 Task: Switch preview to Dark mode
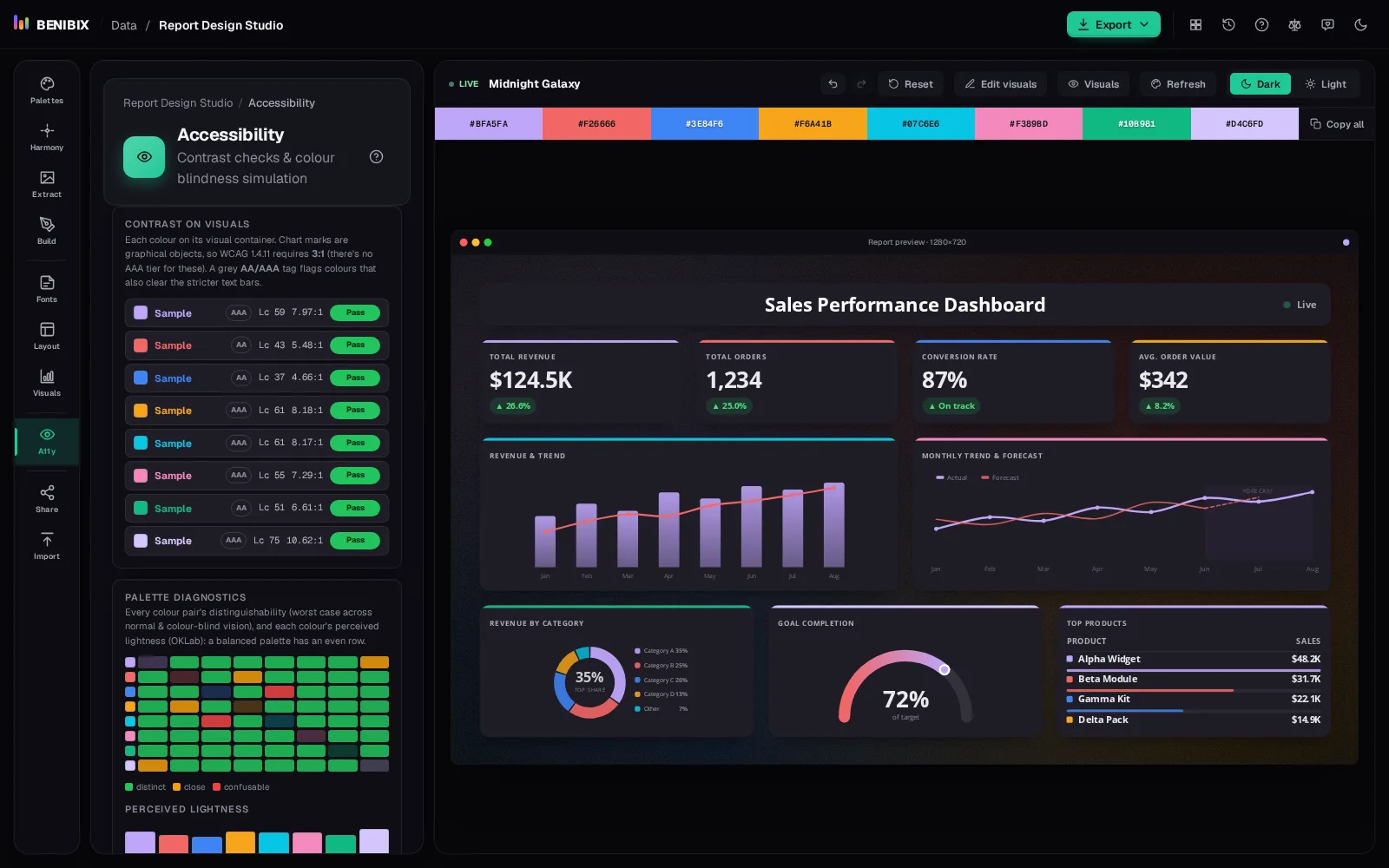click(x=1260, y=84)
